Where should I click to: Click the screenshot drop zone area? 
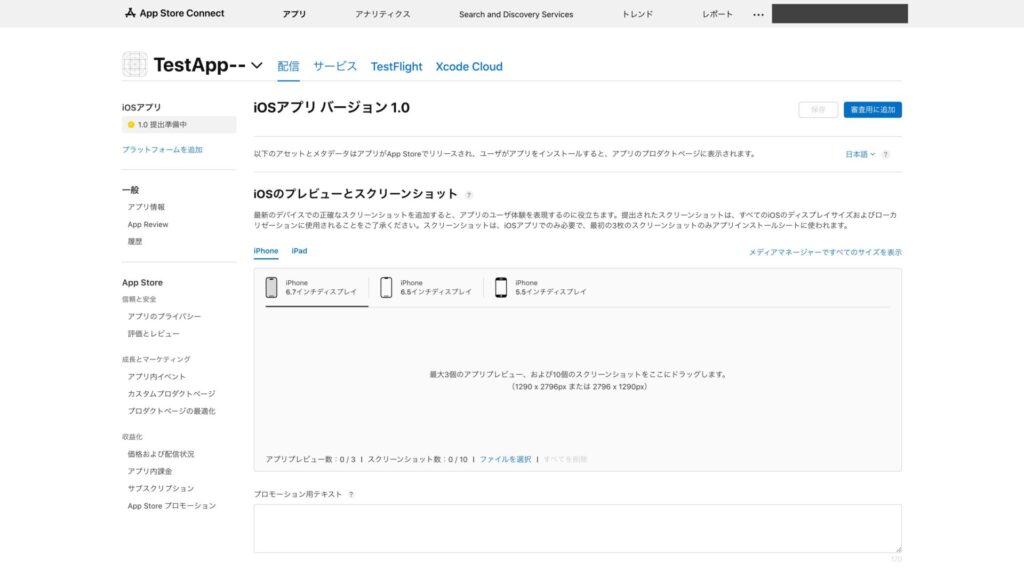point(577,380)
